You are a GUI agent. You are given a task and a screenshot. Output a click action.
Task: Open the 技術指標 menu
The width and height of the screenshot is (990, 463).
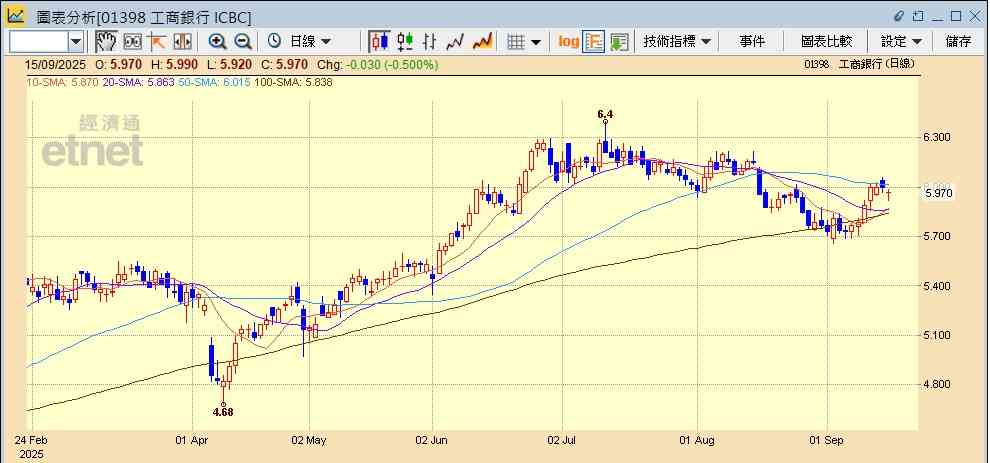[677, 42]
